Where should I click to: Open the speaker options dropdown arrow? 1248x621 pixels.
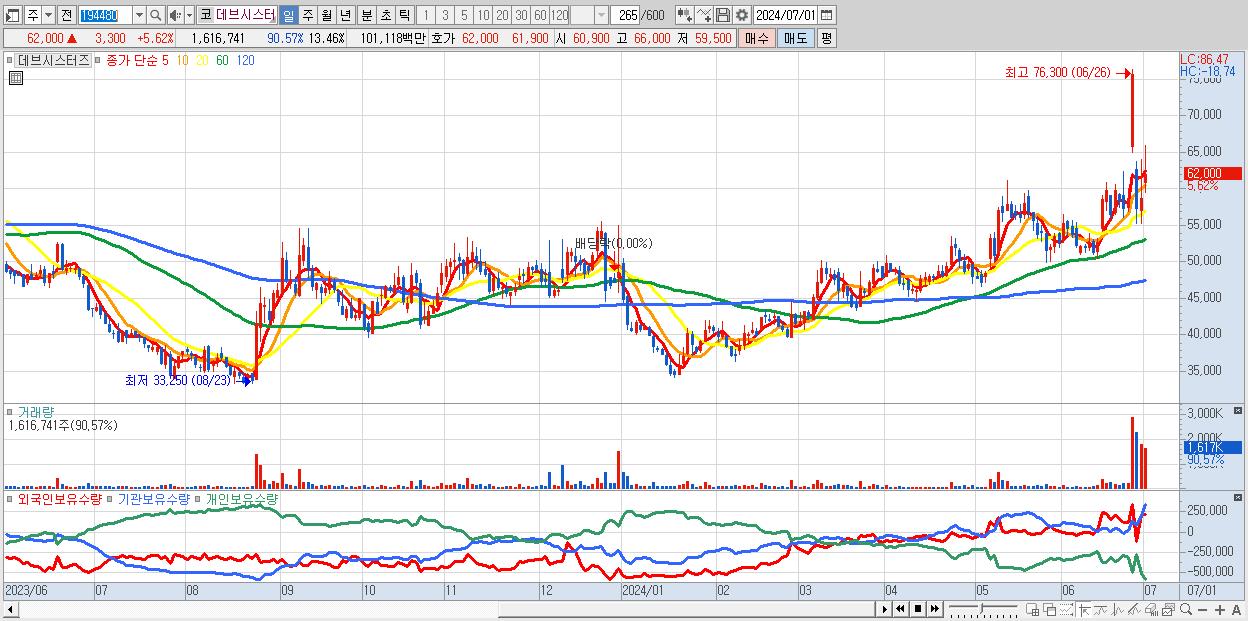[x=189, y=15]
